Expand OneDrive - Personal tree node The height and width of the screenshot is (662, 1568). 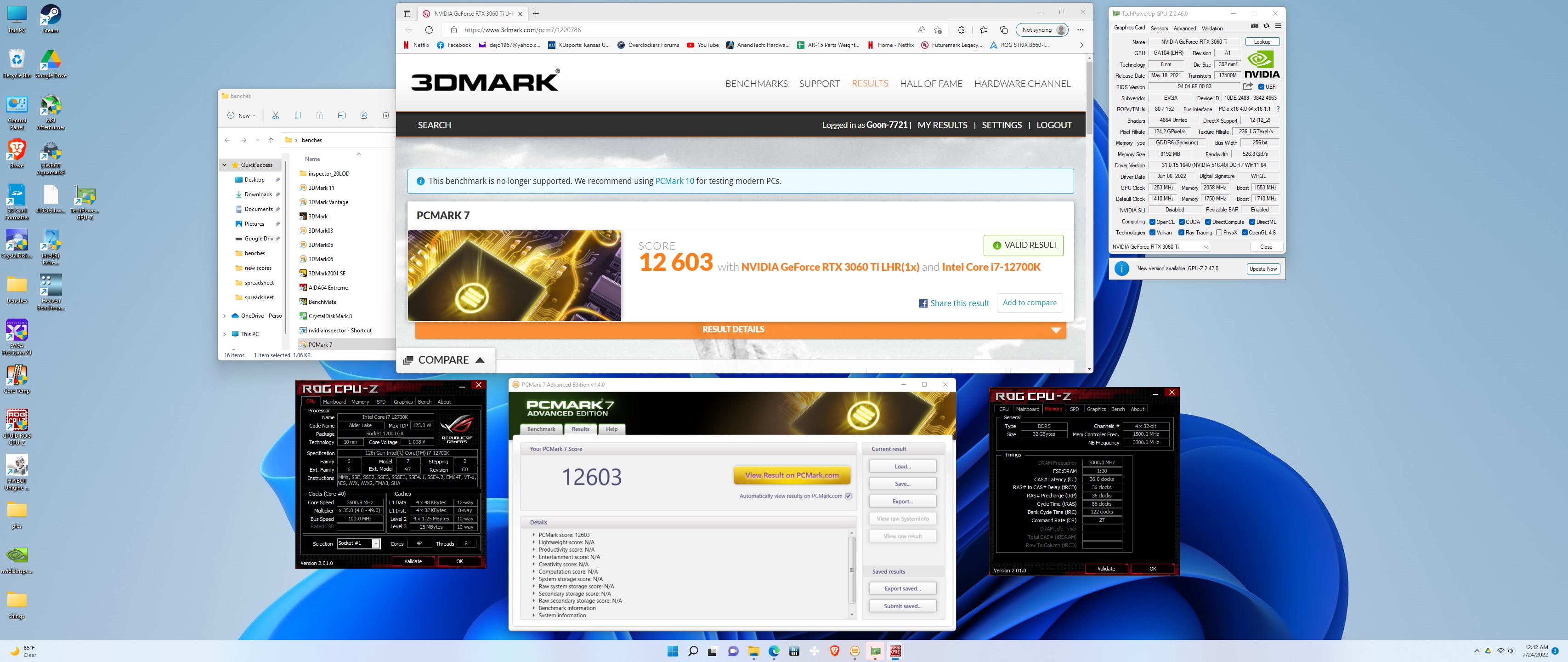[x=225, y=316]
